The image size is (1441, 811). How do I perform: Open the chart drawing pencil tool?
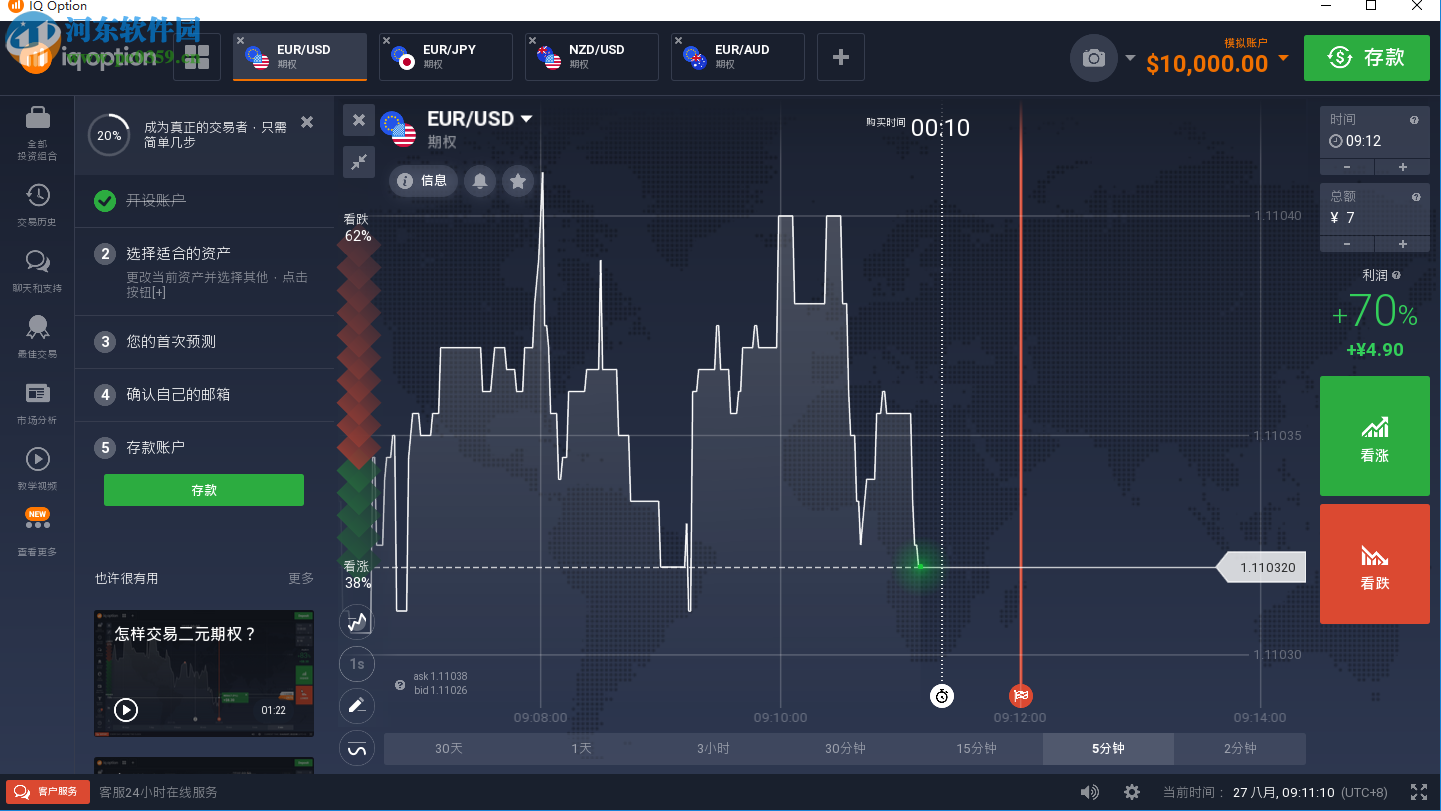click(357, 705)
